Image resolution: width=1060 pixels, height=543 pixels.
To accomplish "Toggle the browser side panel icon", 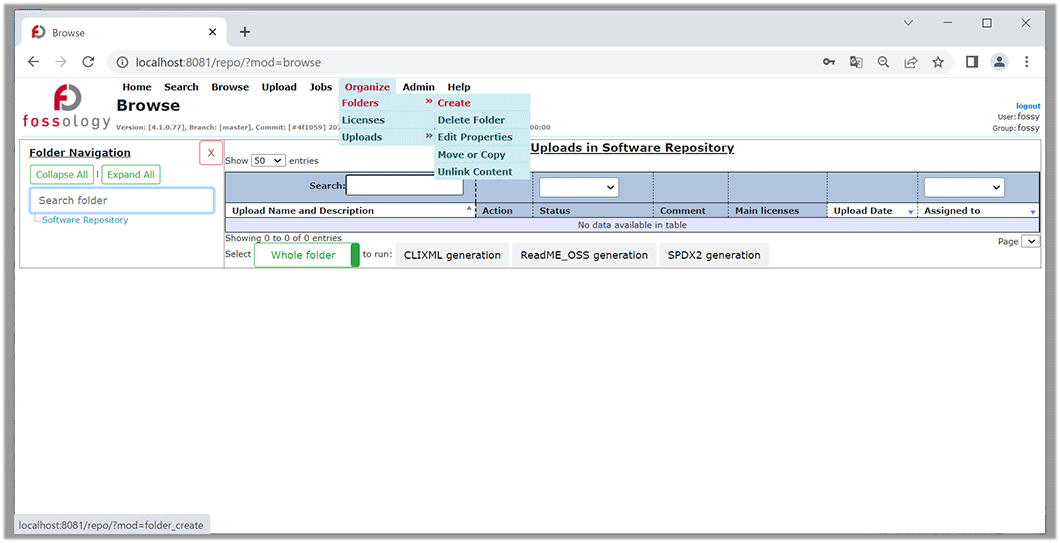I will tap(971, 62).
